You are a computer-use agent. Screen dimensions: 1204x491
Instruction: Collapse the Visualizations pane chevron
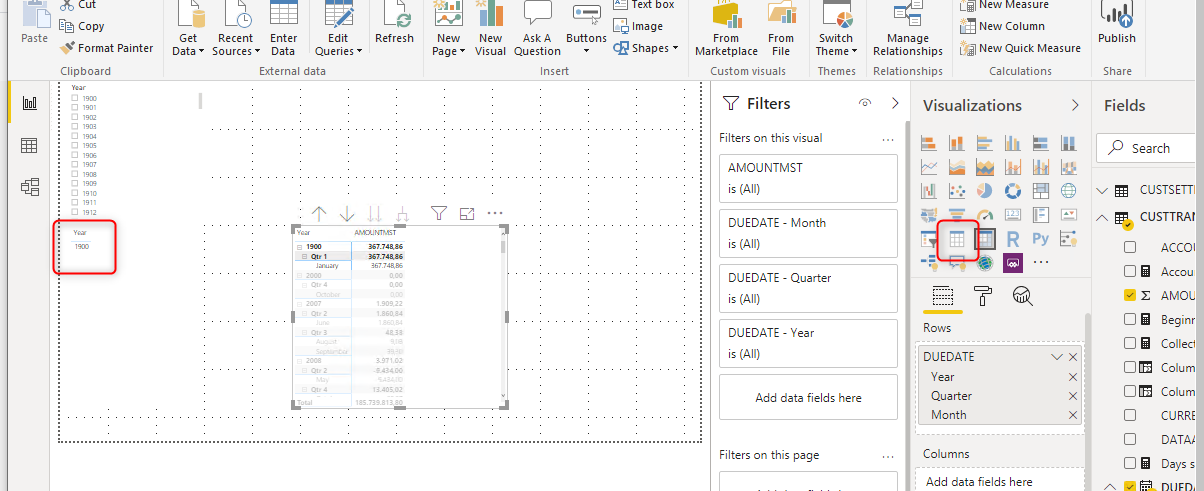[x=1076, y=105]
